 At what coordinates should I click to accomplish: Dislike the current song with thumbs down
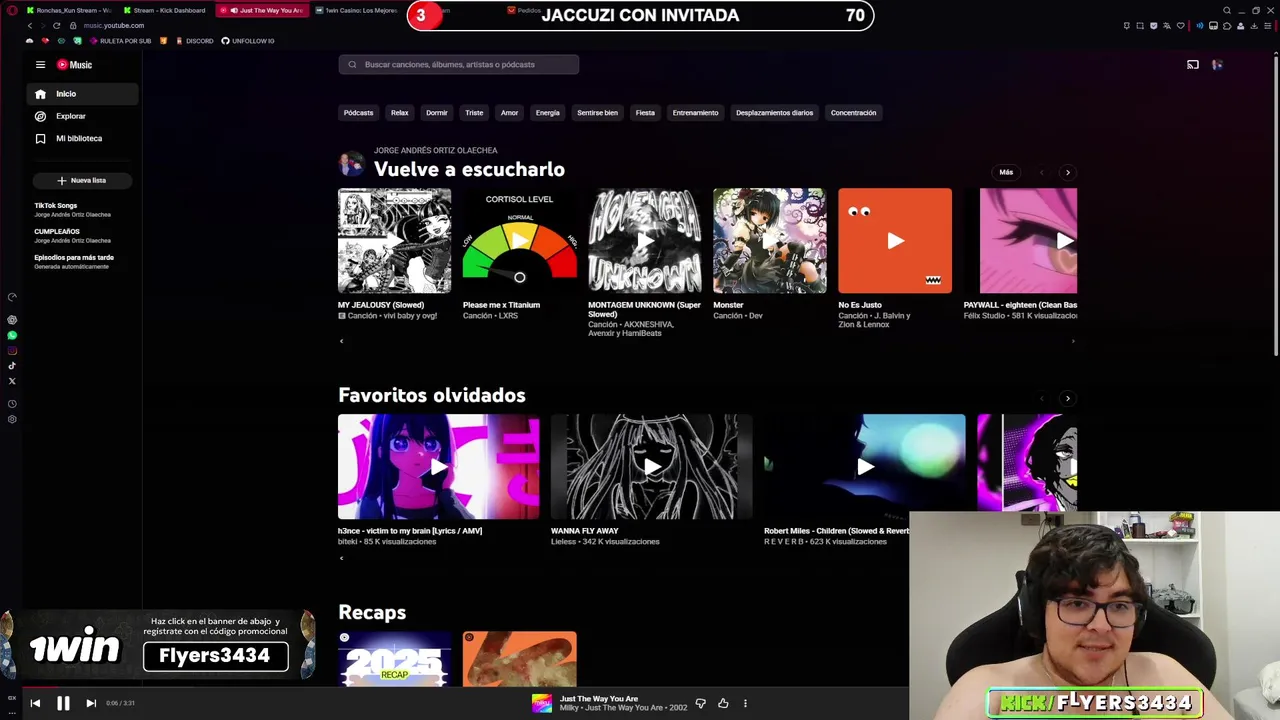(700, 704)
